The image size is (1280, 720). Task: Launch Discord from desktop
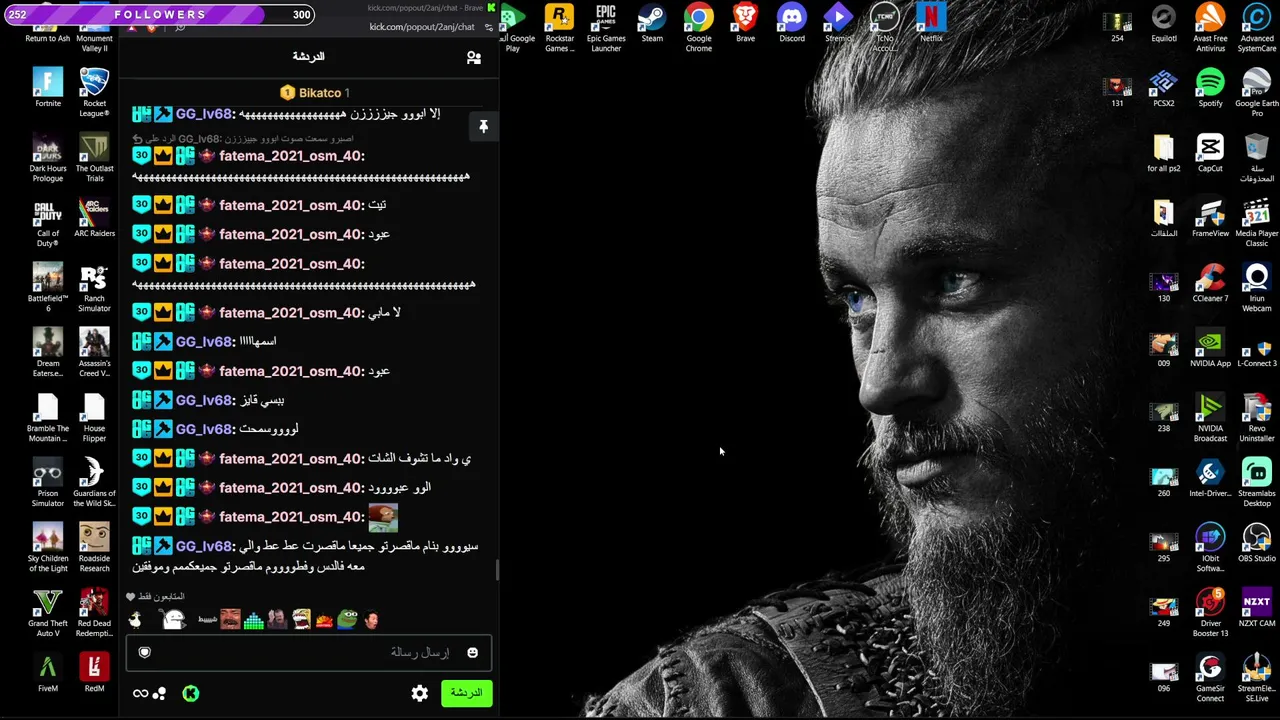click(792, 24)
